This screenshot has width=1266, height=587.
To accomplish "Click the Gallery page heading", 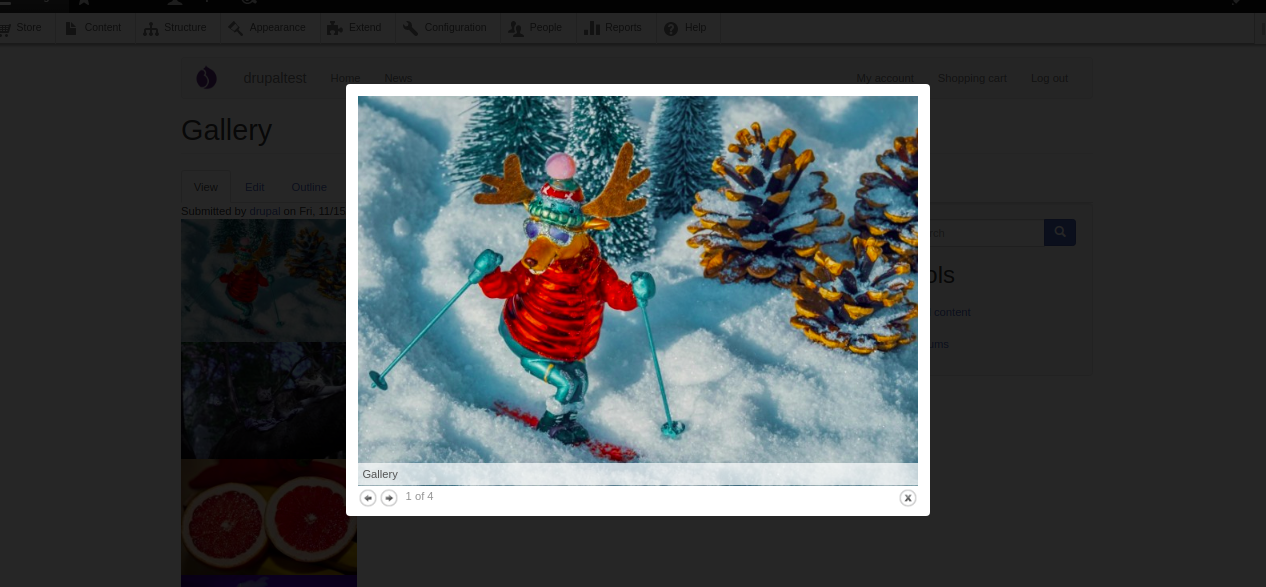I will (x=226, y=130).
